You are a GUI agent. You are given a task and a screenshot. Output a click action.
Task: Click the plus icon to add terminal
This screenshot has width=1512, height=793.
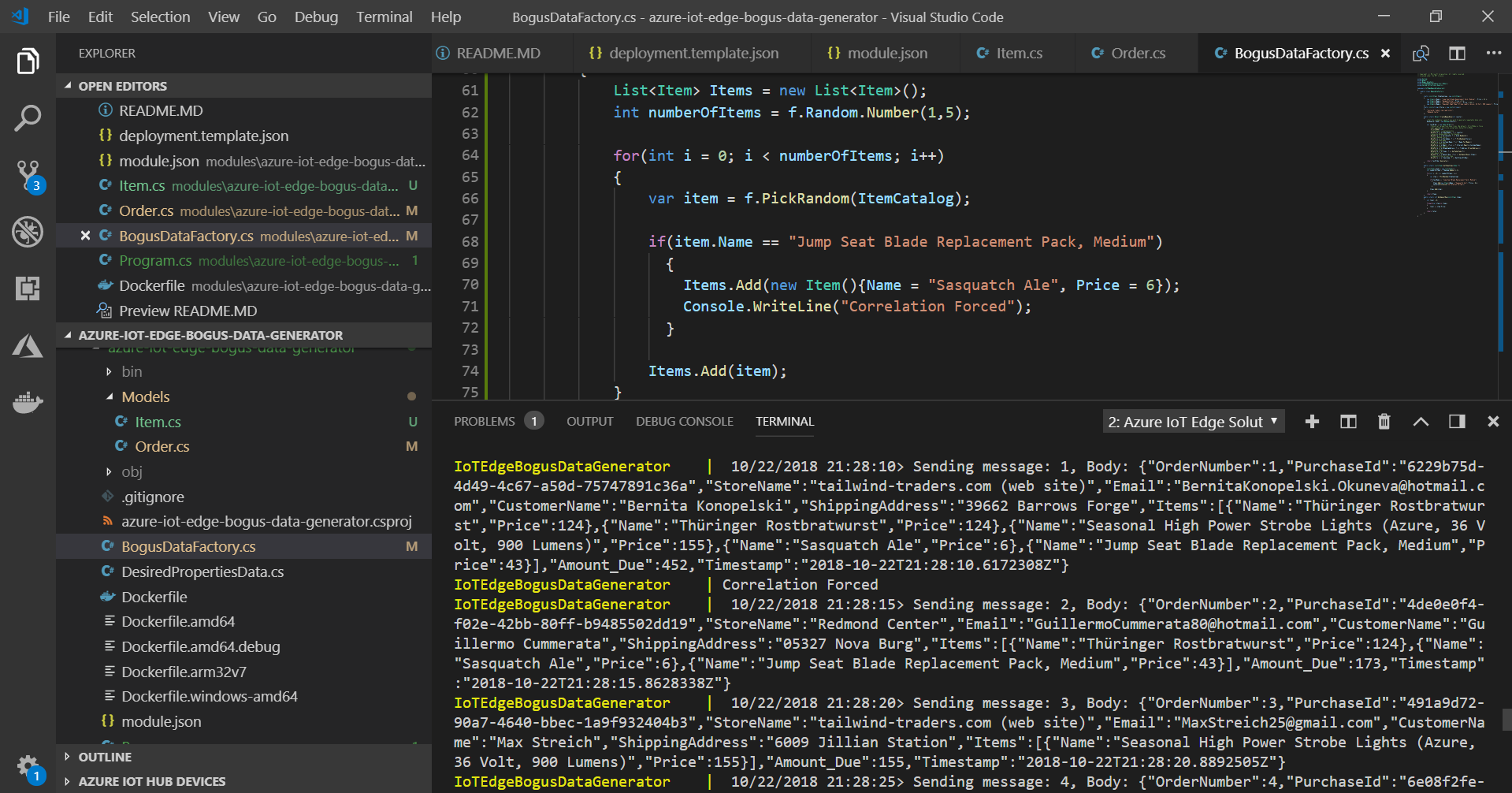pos(1312,422)
